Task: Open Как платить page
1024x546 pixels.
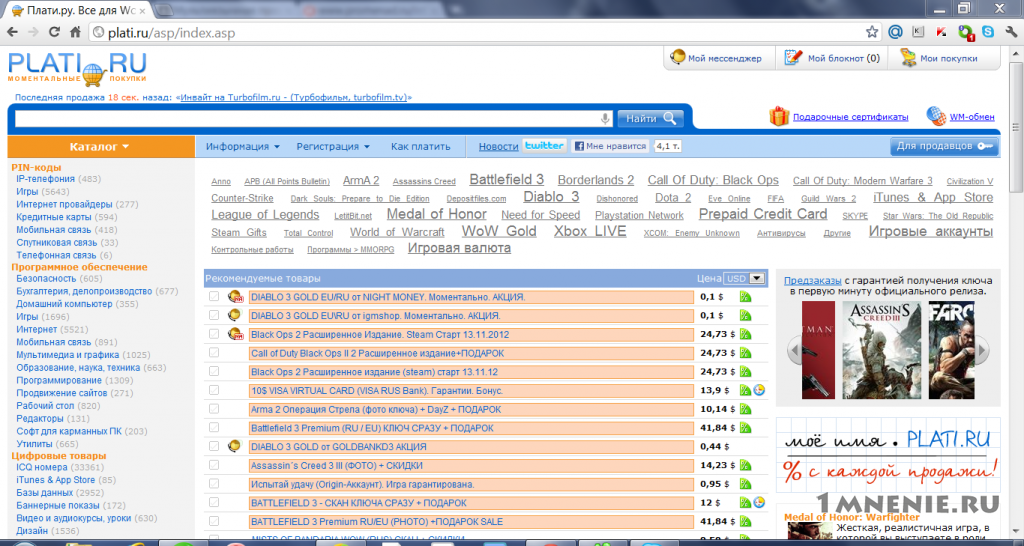Action: click(421, 146)
